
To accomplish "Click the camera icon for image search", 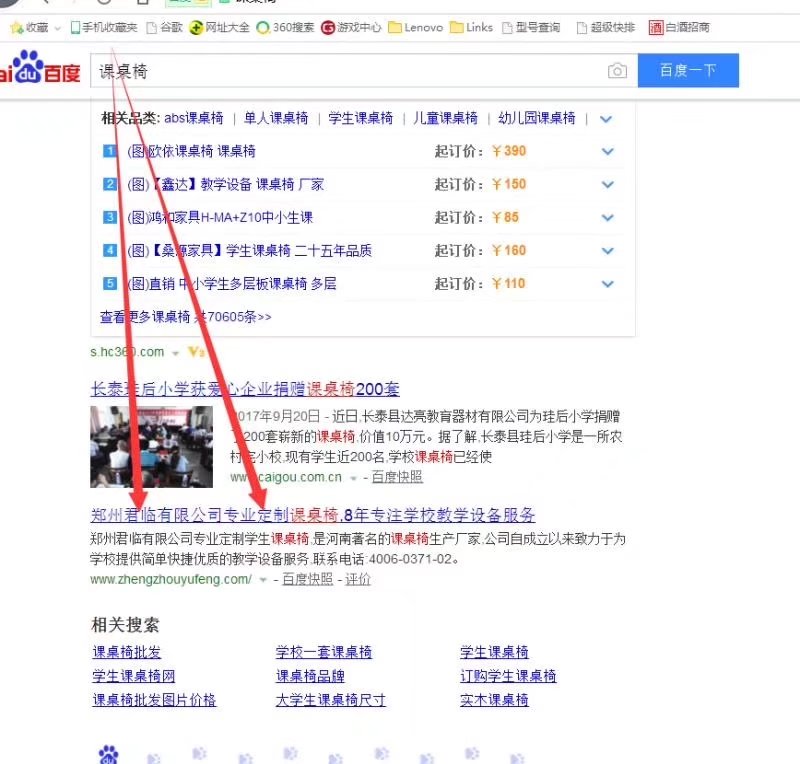I will coord(618,71).
